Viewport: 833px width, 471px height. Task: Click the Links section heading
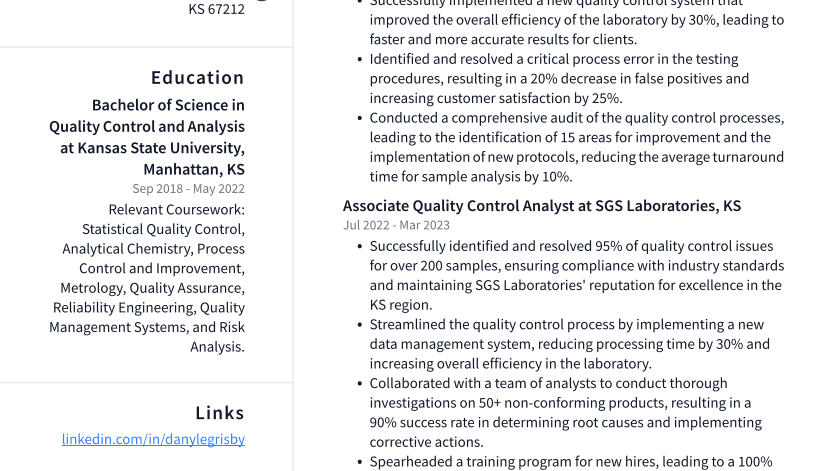click(x=219, y=413)
